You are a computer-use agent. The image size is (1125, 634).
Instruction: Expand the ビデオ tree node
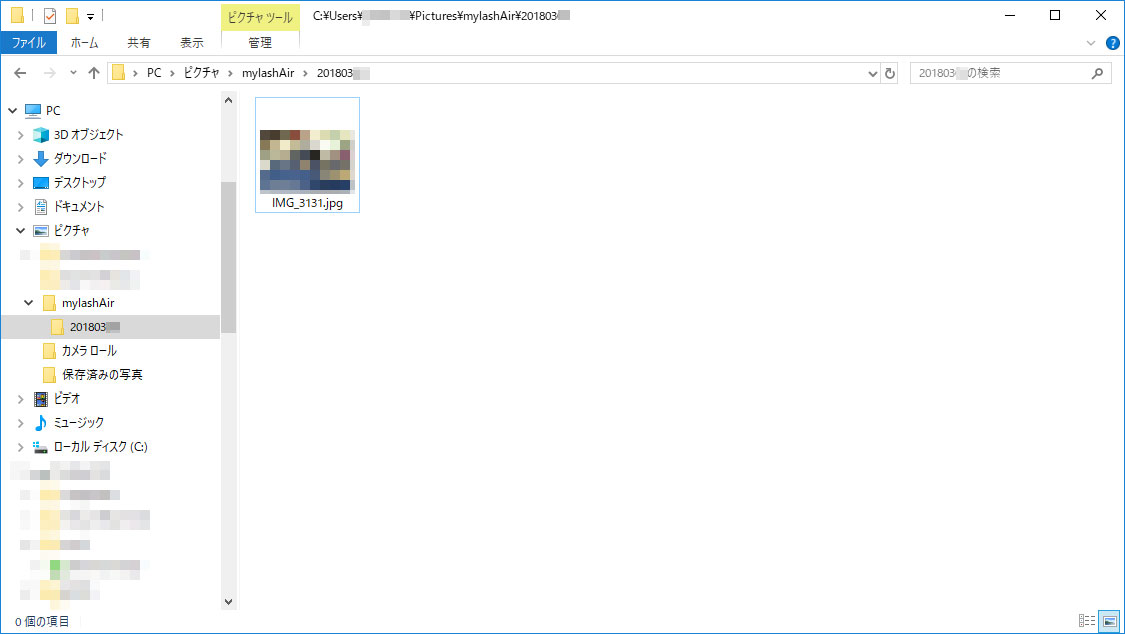(x=21, y=399)
